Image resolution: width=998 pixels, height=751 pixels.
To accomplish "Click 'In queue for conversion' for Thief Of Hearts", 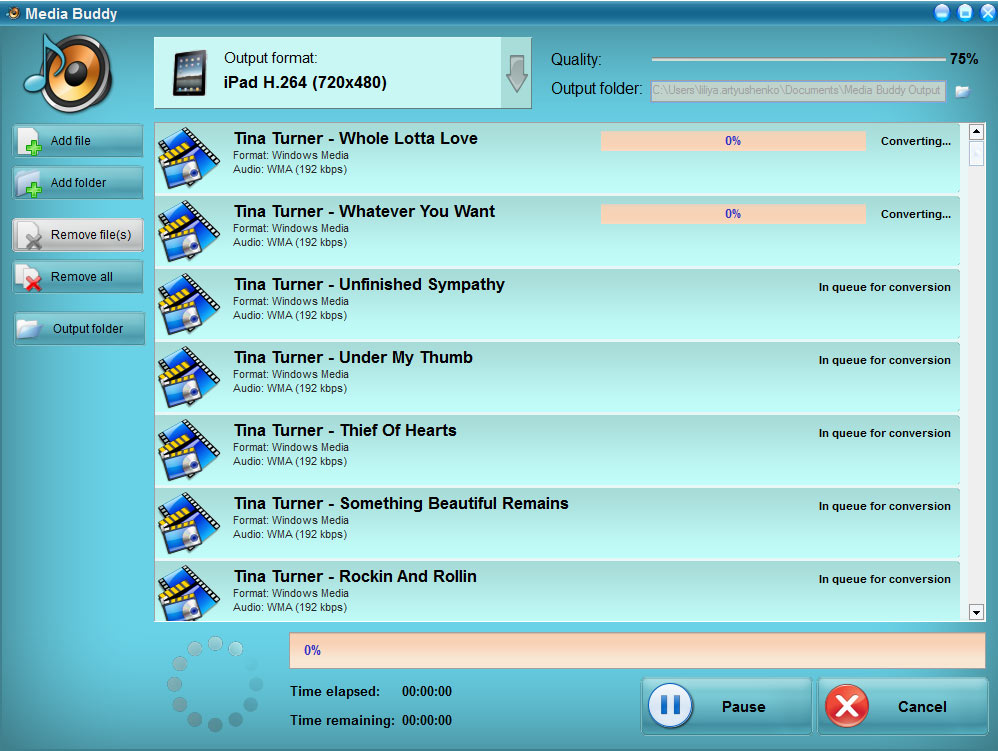I will tap(884, 433).
